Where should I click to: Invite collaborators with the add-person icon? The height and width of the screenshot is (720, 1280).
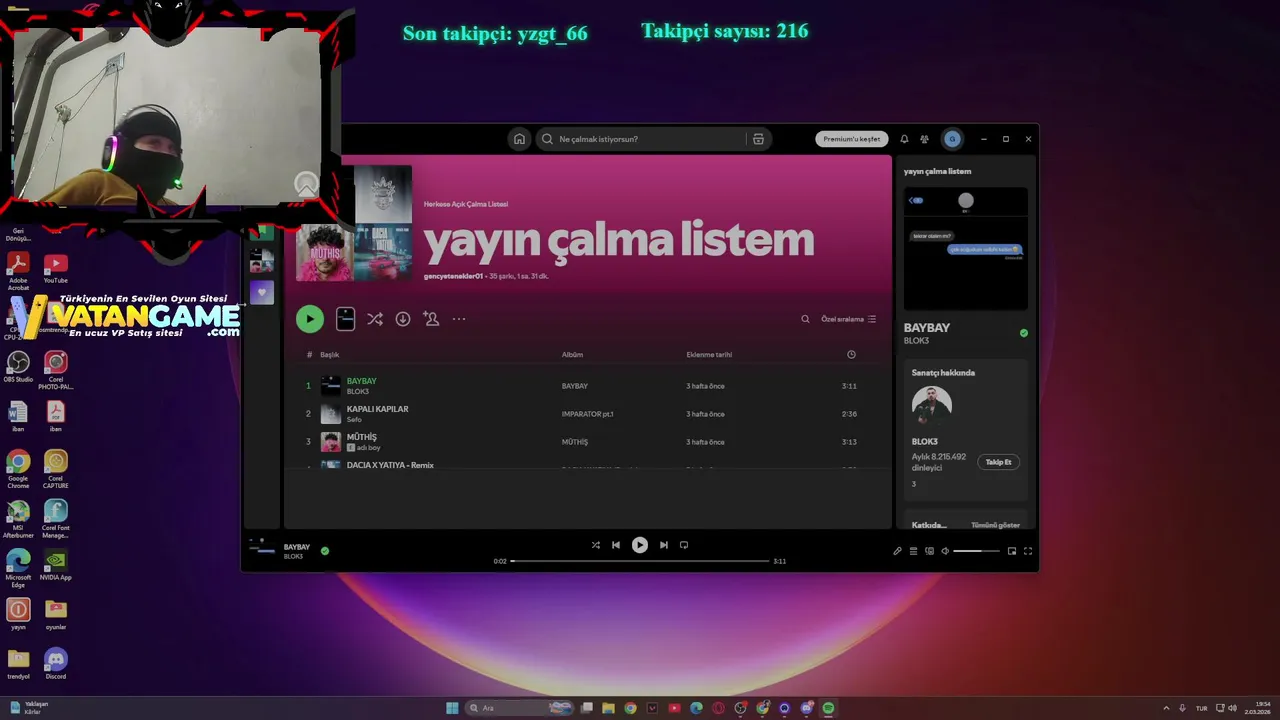(431, 319)
